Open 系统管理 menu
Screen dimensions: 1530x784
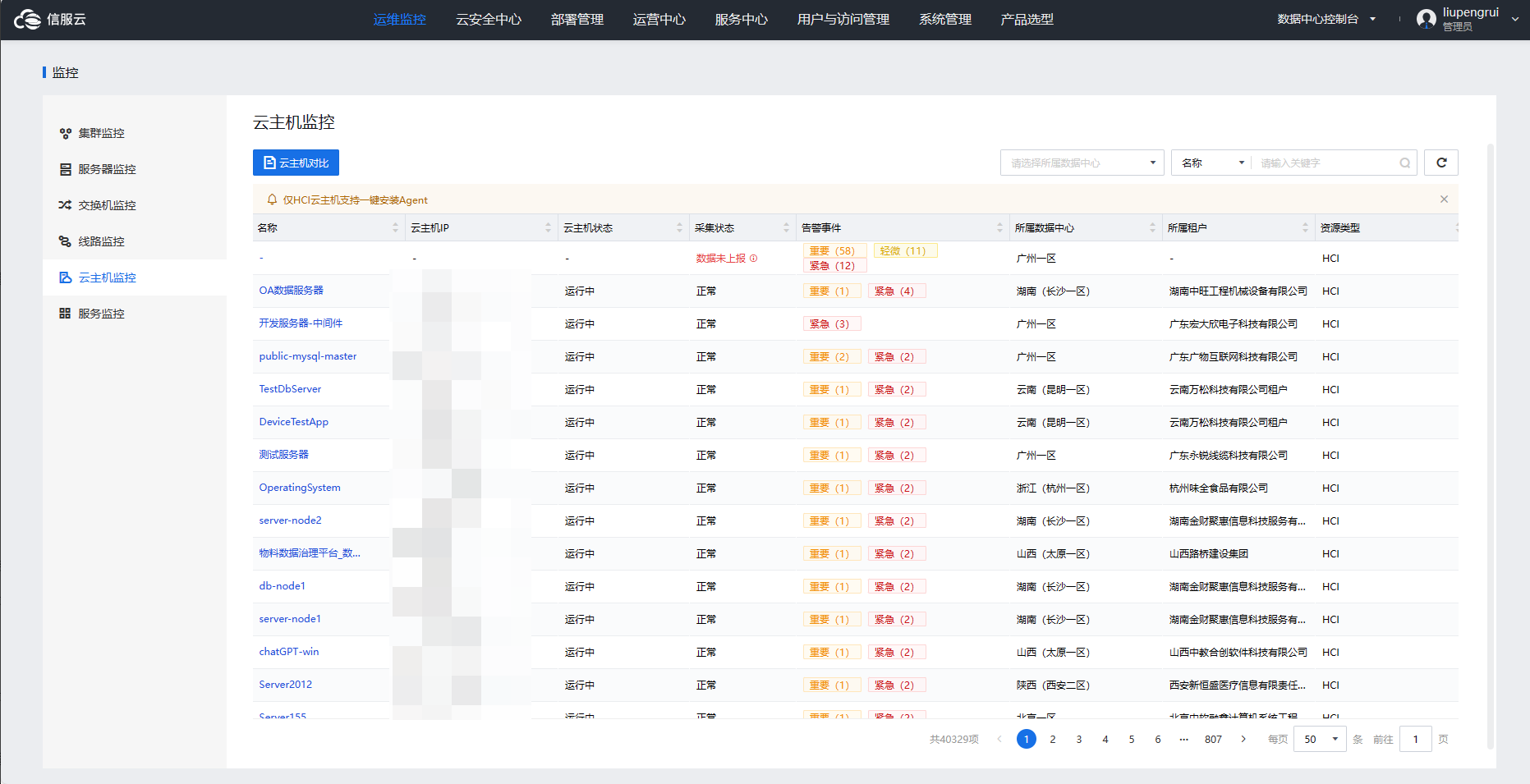pyautogui.click(x=945, y=19)
